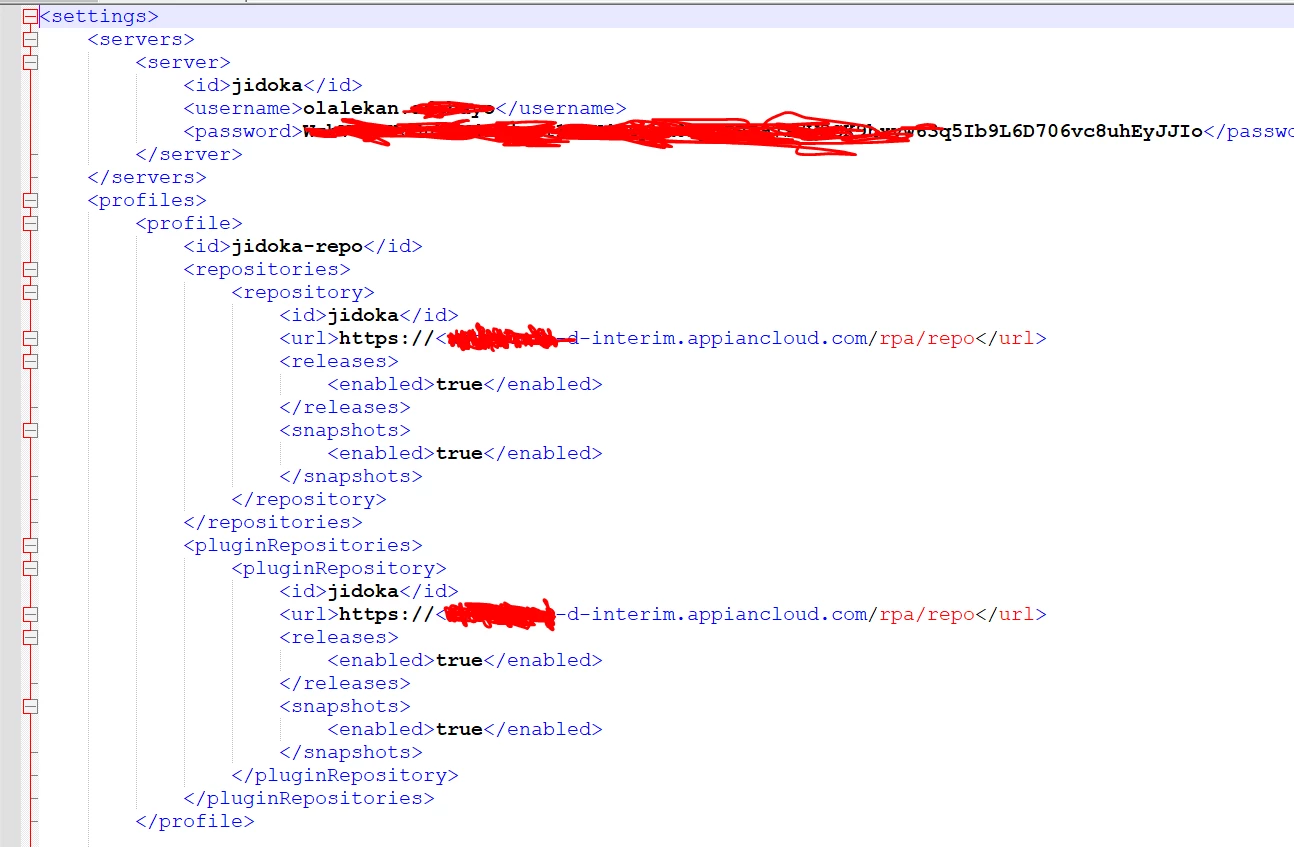Click the opening <profile> tag
Image resolution: width=1294 pixels, height=847 pixels.
[189, 223]
